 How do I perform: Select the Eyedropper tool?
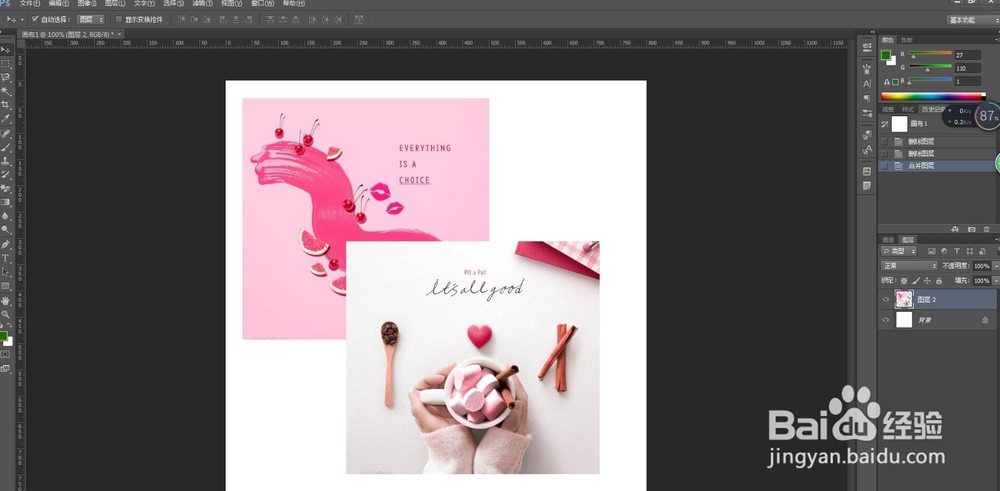click(x=5, y=119)
